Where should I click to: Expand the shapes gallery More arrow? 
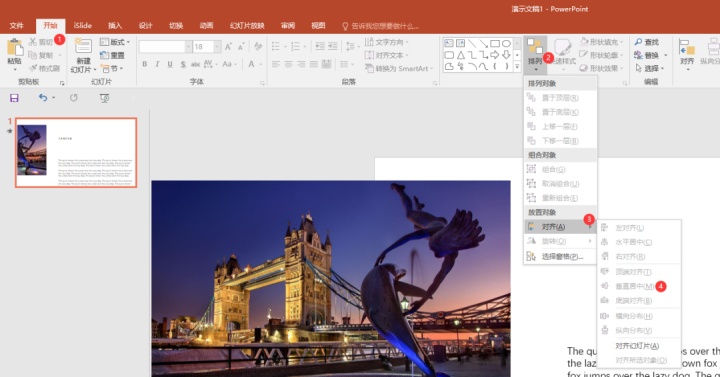[517, 67]
